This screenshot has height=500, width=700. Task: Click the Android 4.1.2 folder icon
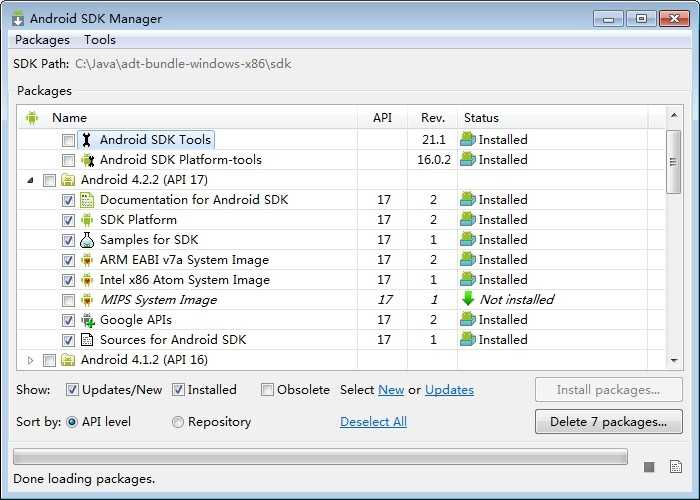tap(68, 360)
